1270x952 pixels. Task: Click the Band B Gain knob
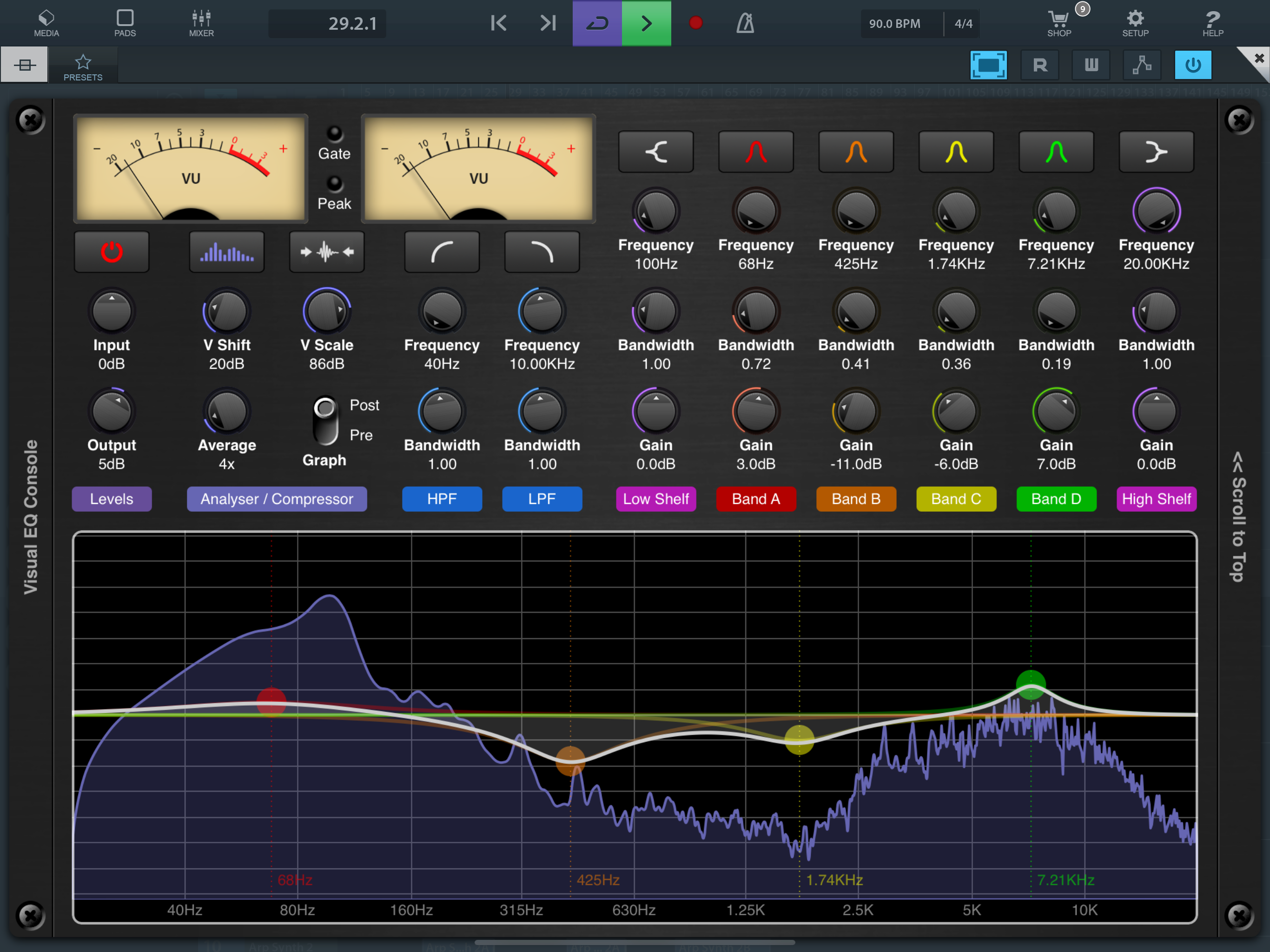(x=855, y=412)
